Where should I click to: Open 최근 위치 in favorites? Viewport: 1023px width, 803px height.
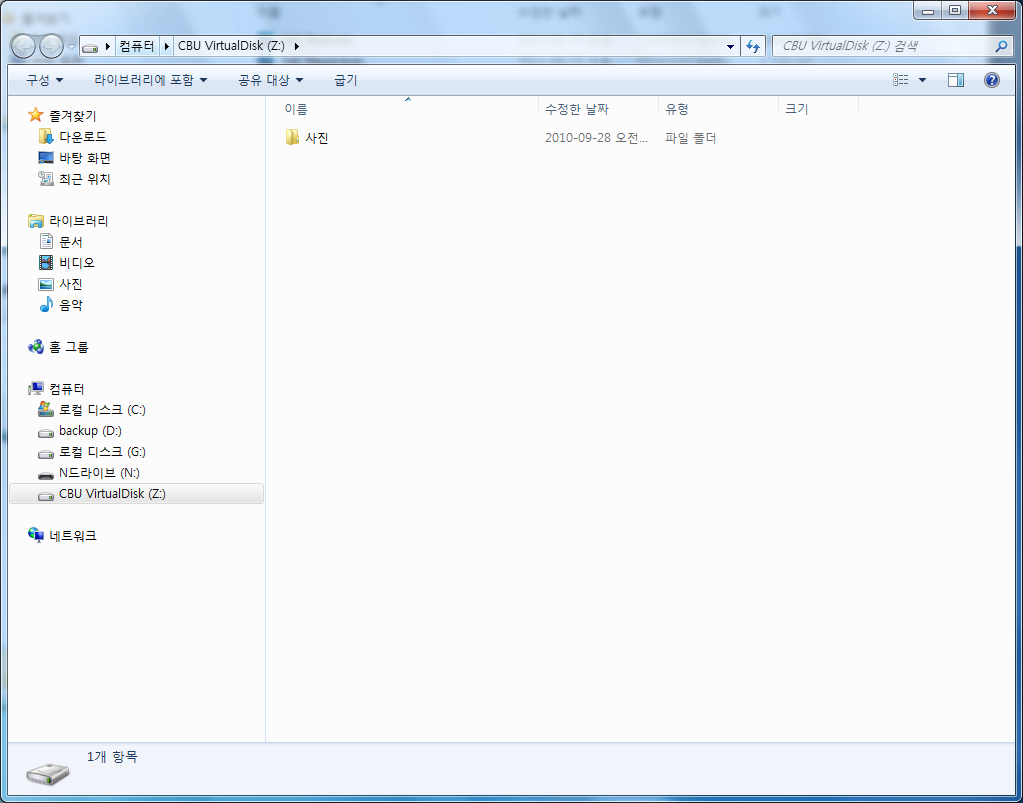85,179
